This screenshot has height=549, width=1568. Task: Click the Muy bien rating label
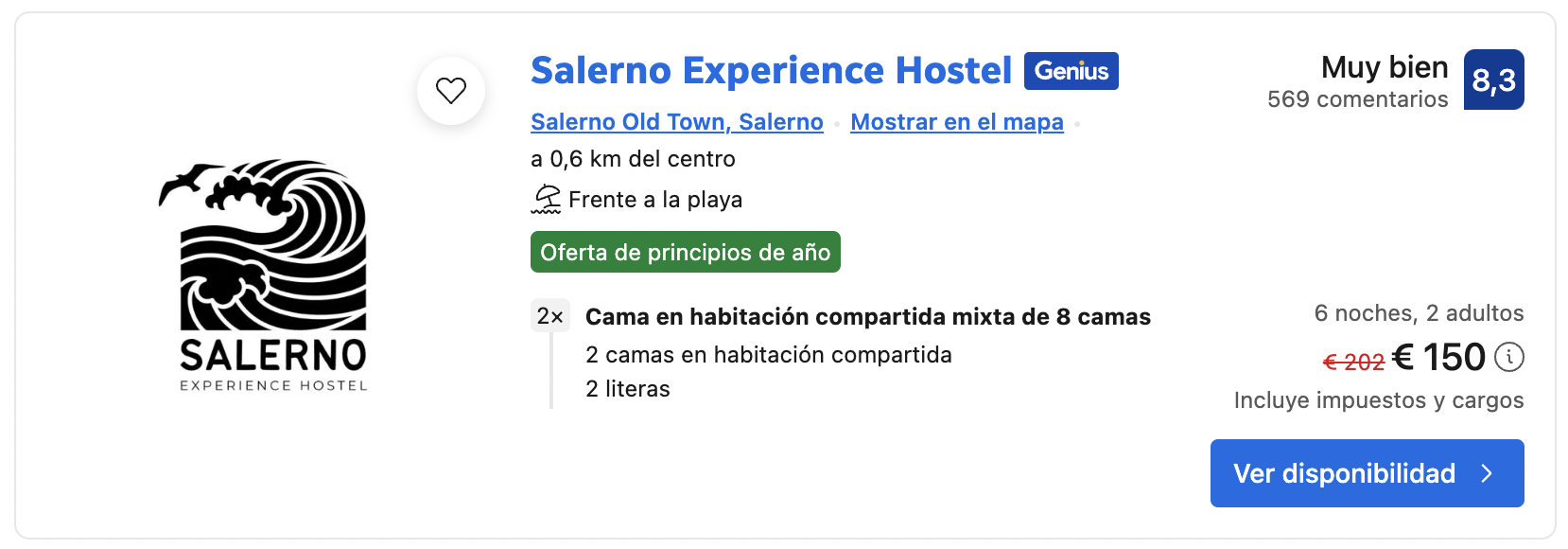click(x=1384, y=67)
